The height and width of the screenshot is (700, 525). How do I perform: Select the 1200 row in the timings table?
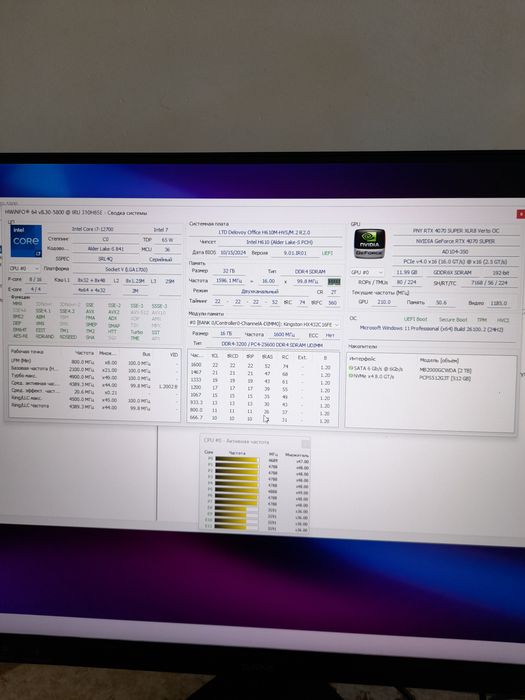pyautogui.click(x=262, y=389)
